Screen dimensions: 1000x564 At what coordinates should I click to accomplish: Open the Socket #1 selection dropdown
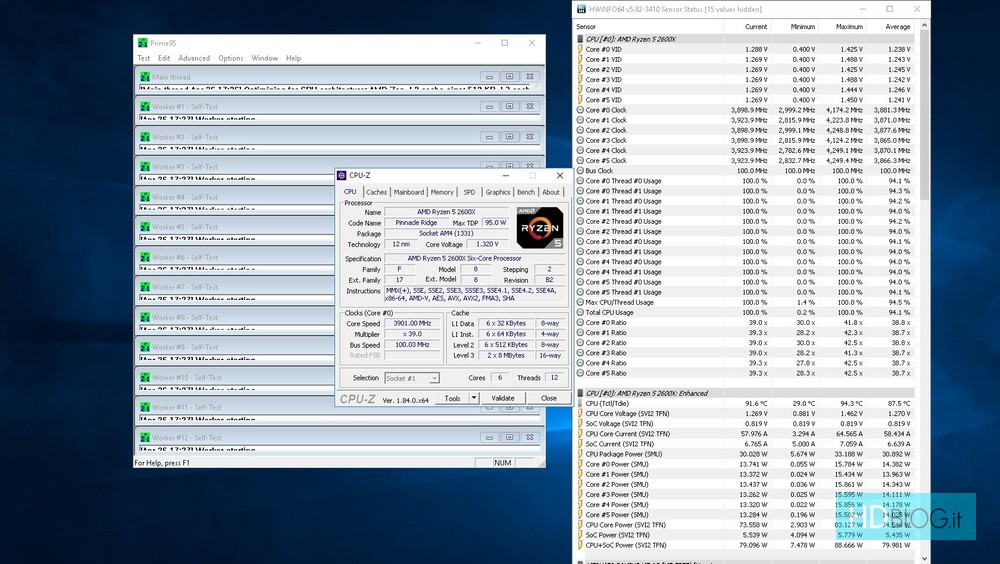point(412,378)
